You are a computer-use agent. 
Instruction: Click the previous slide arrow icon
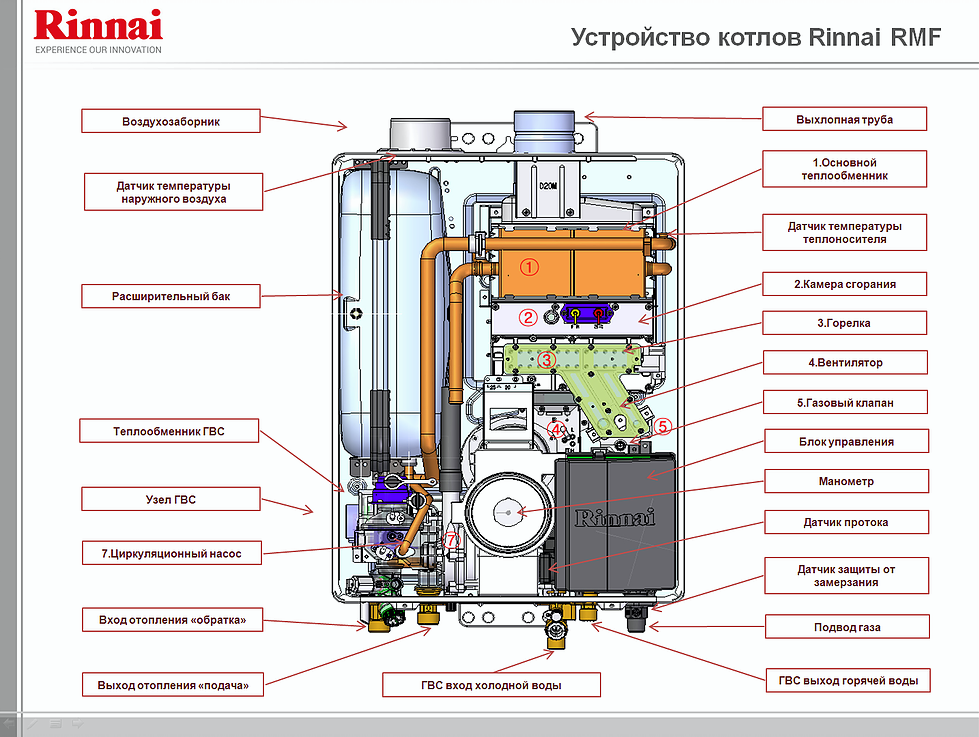click(x=10, y=723)
